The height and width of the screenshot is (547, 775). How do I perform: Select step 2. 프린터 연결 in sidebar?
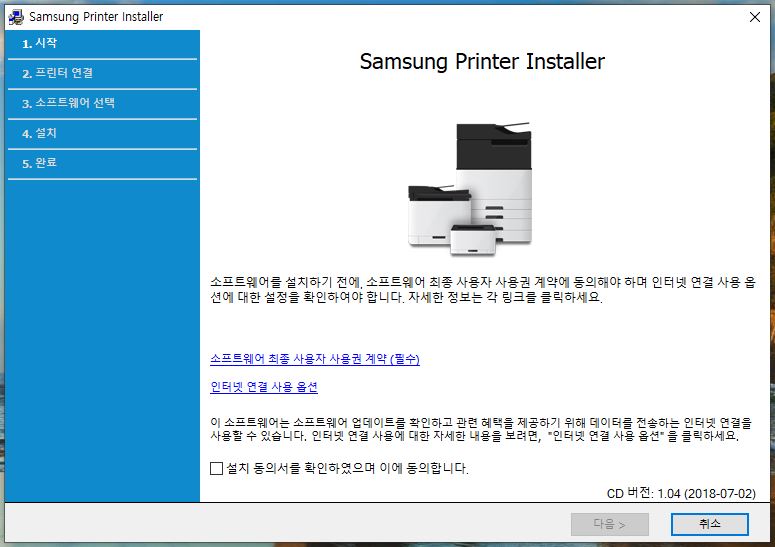click(102, 74)
